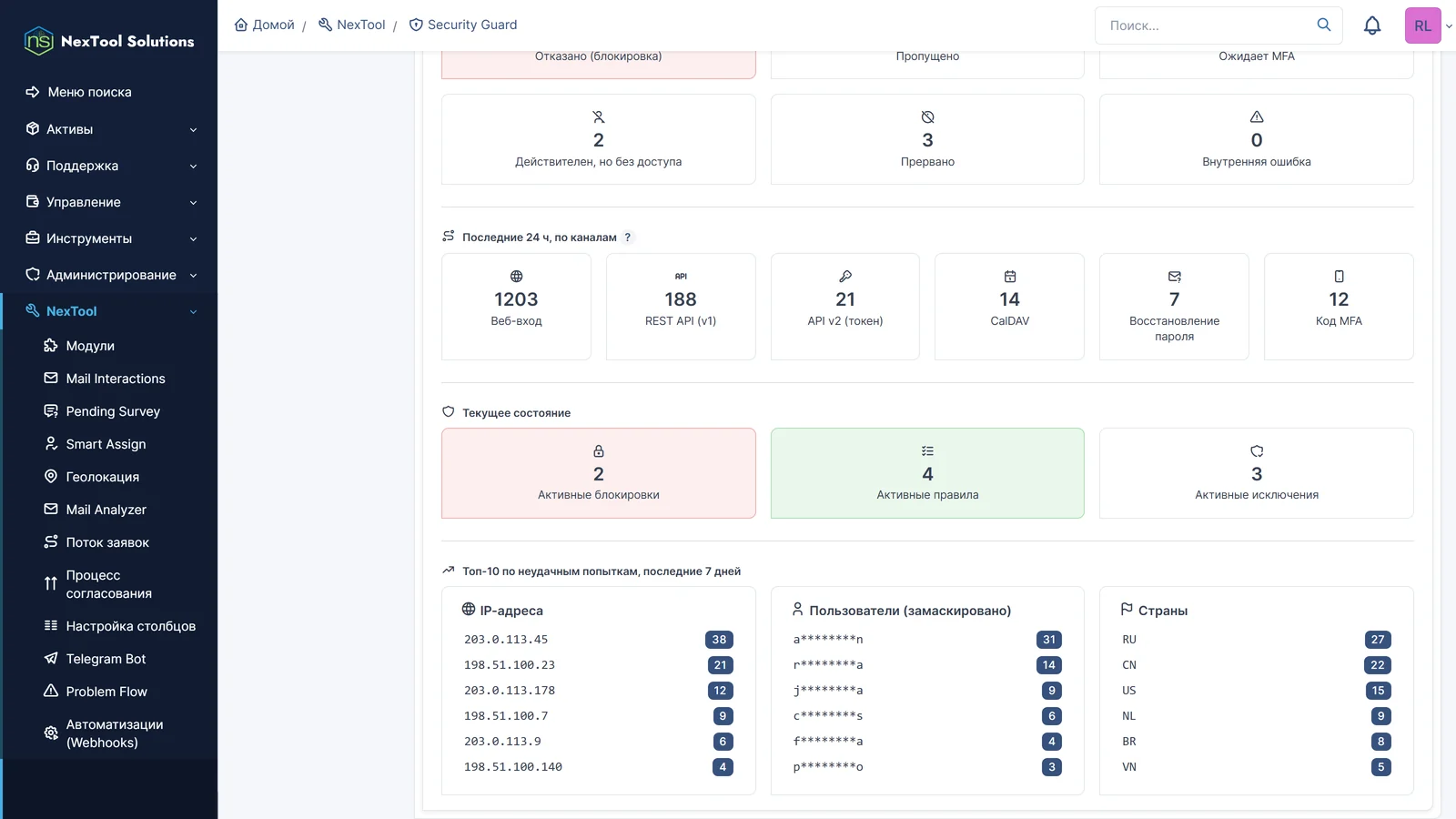Open the RL user avatar menu

coord(1423,25)
